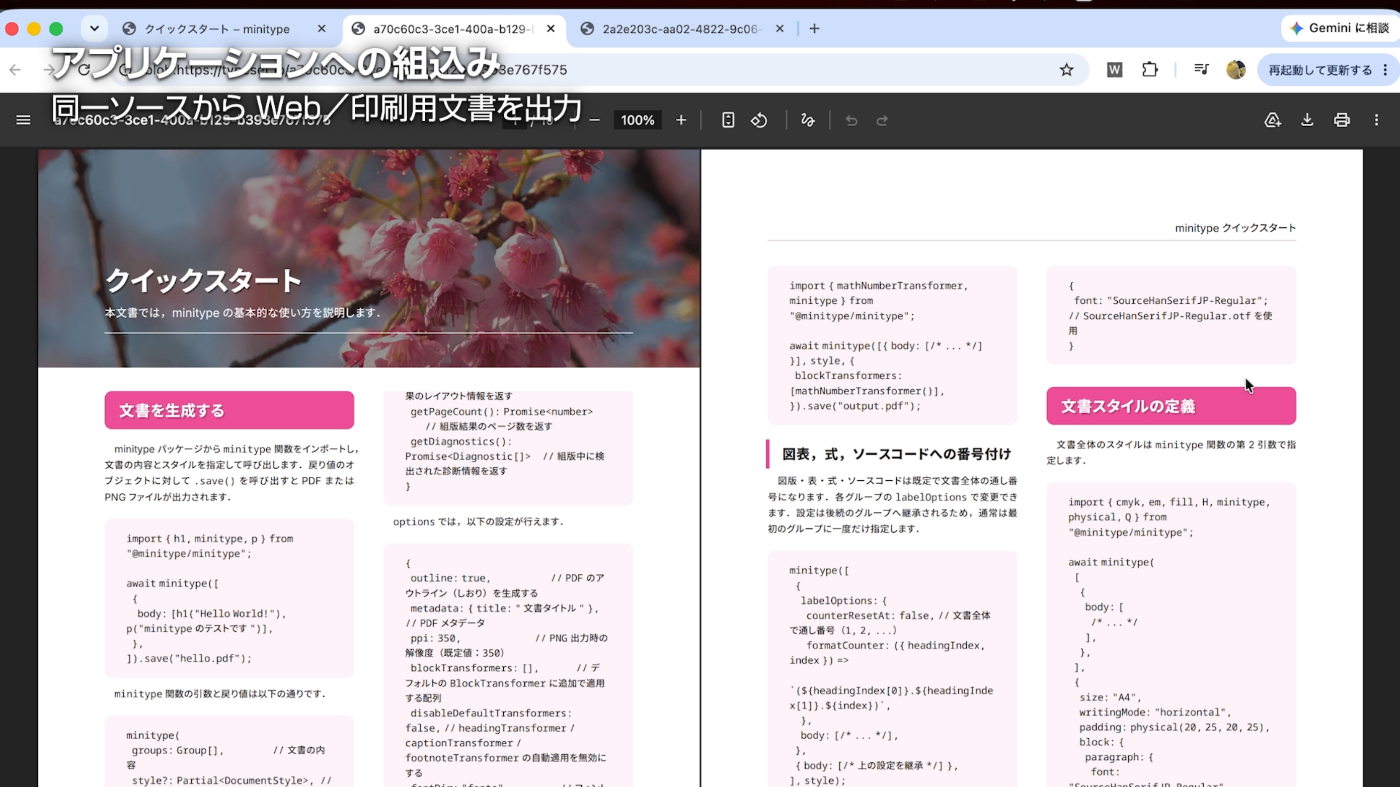Open the tab search dropdown chevron
This screenshot has width=1400, height=787.
[94, 29]
